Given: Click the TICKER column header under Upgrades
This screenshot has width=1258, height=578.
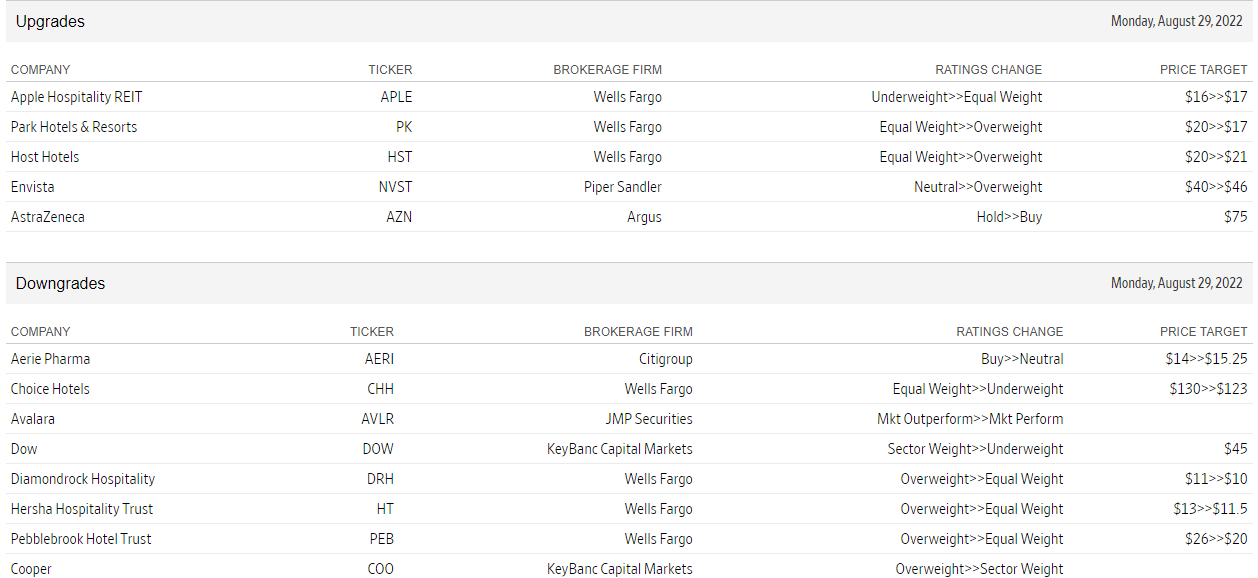Looking at the screenshot, I should pos(390,70).
